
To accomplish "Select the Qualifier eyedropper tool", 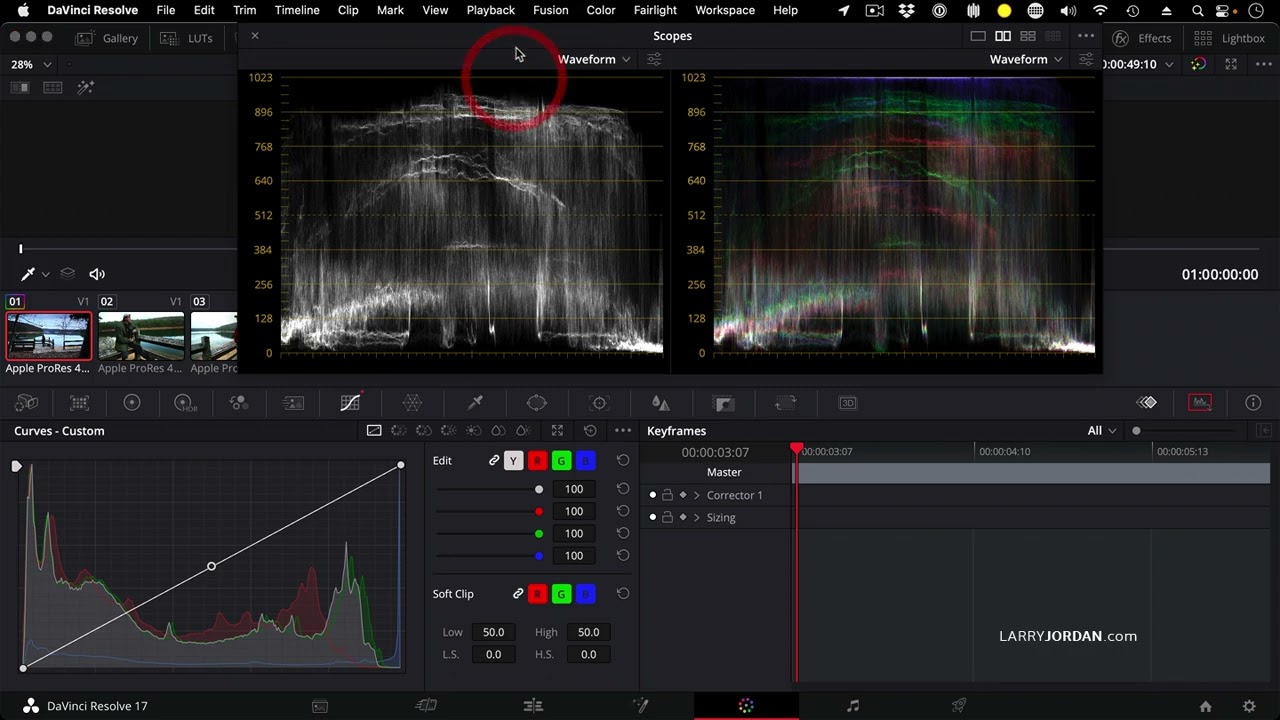I will [x=475, y=403].
